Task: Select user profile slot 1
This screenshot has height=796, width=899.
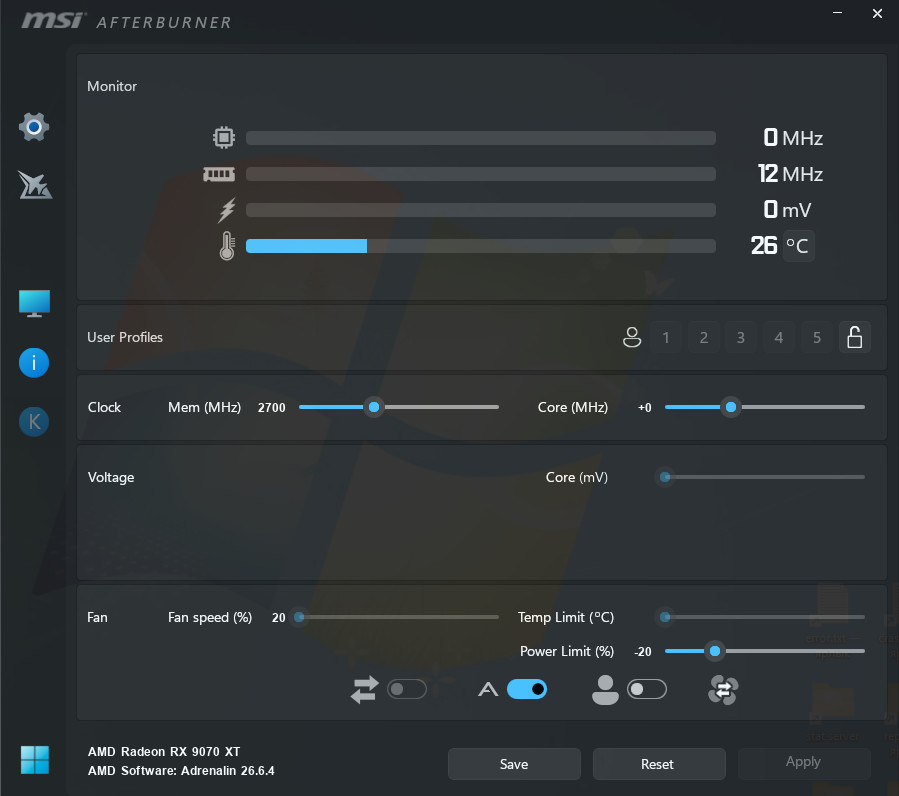Action: coord(666,337)
